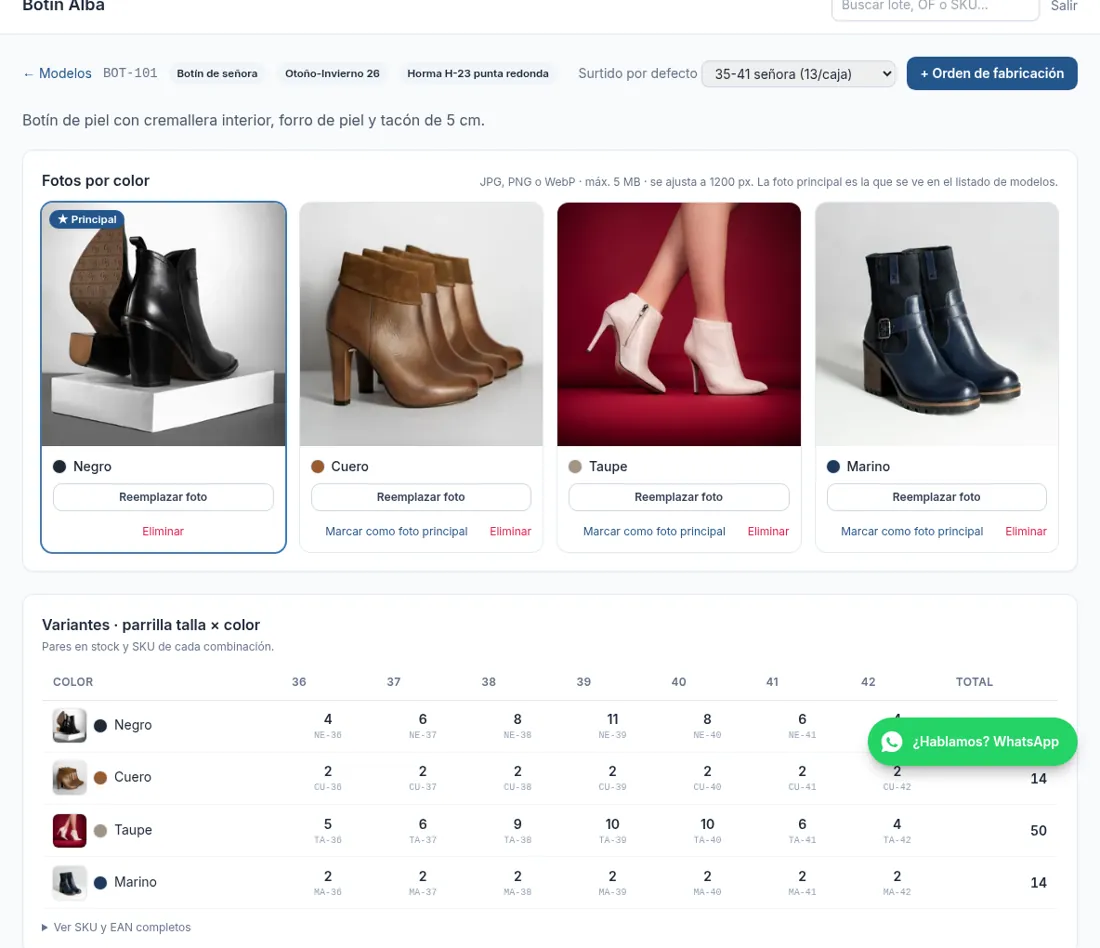Delete the Taupe photo
Image resolution: width=1100 pixels, height=948 pixels.
pyautogui.click(x=768, y=531)
